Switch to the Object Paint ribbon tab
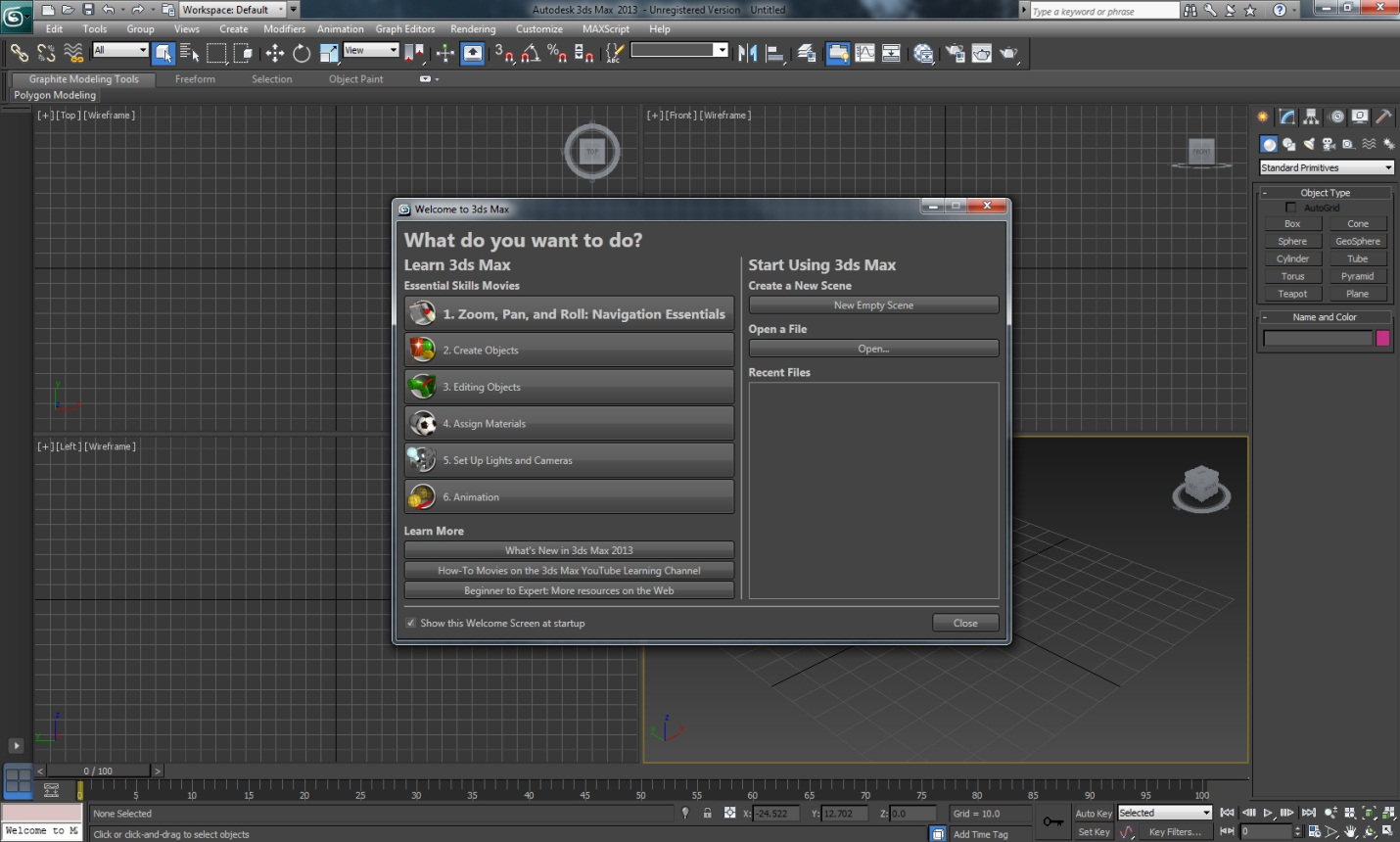 356,79
